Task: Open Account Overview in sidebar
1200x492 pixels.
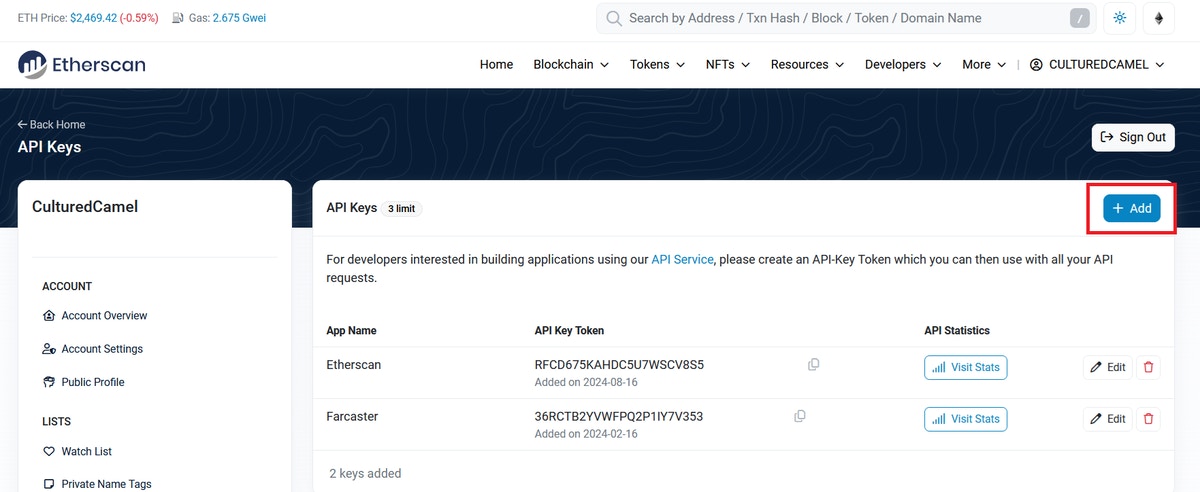Action: (95, 316)
